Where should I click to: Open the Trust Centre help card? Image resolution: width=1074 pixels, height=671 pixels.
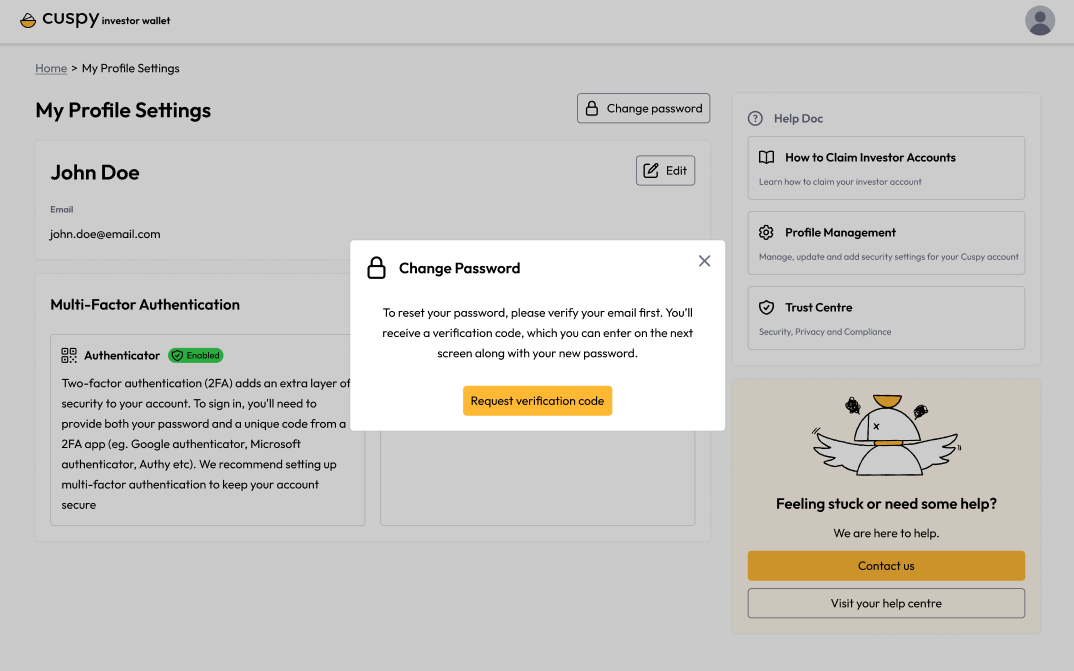(886, 318)
